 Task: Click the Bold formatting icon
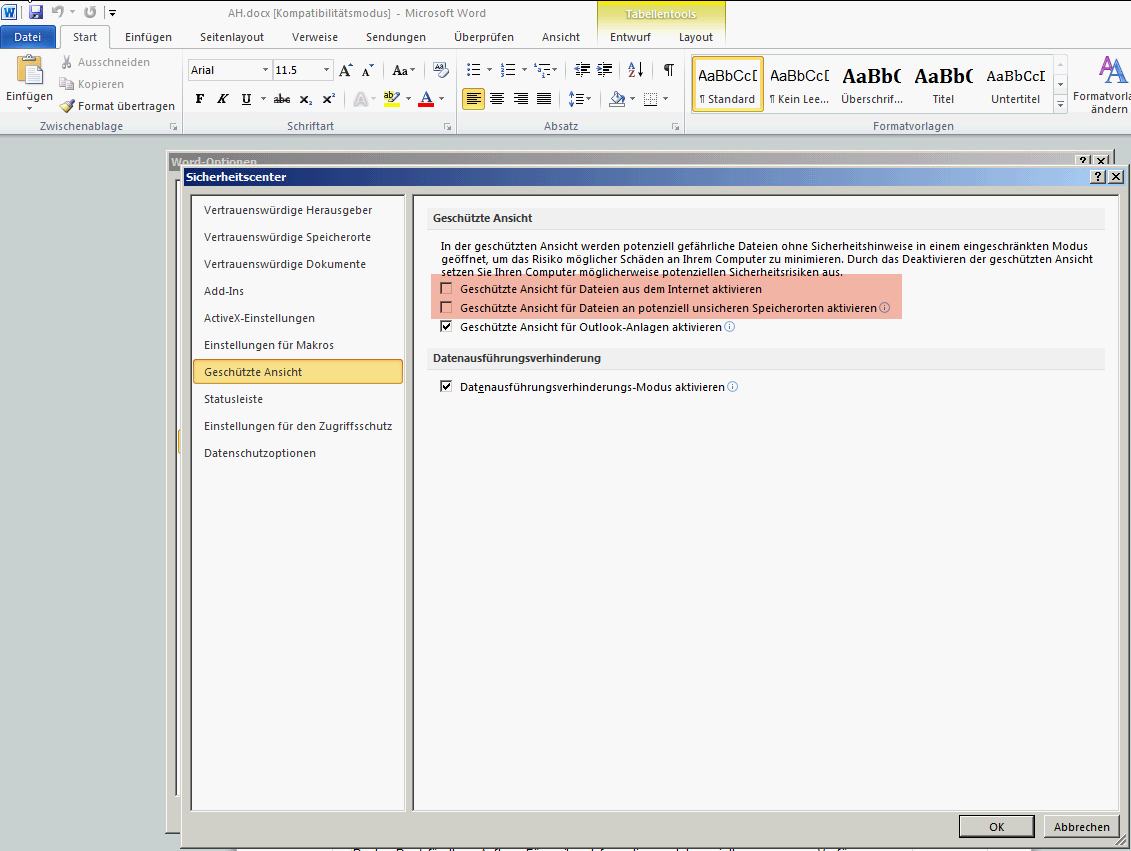(200, 99)
